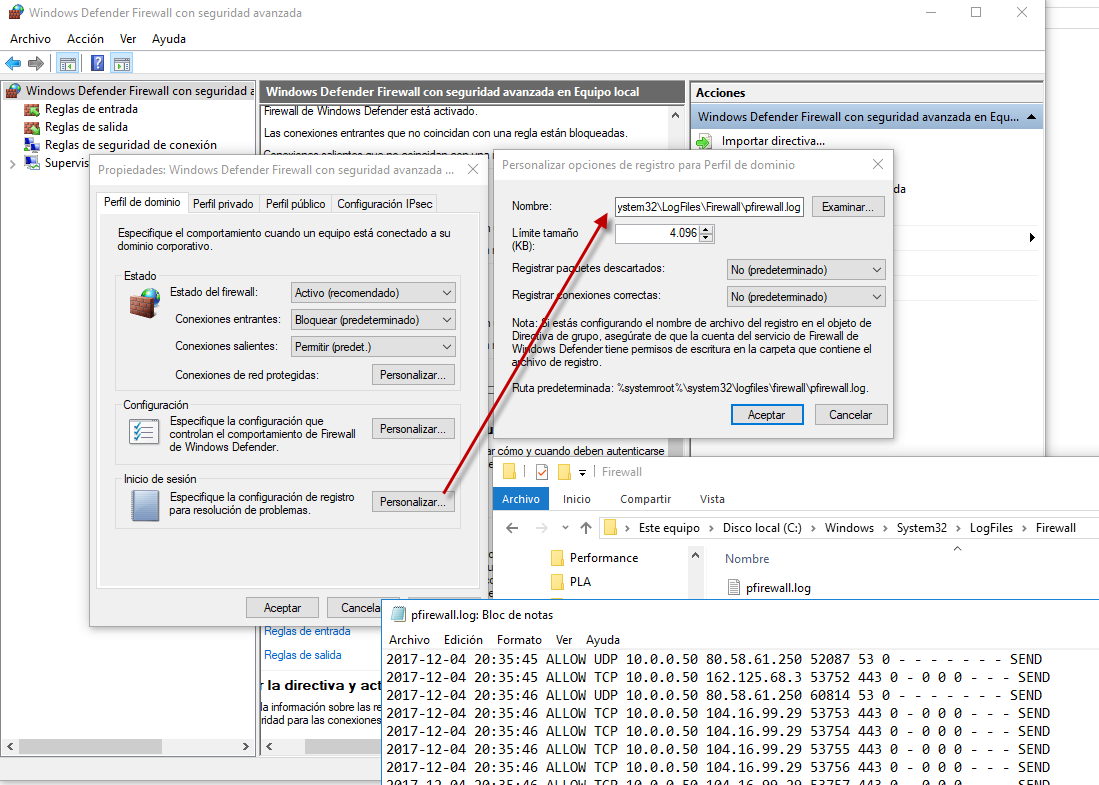Viewport: 1099px width, 785px height.
Task: Click the Configuración checklist icon
Action: [144, 431]
